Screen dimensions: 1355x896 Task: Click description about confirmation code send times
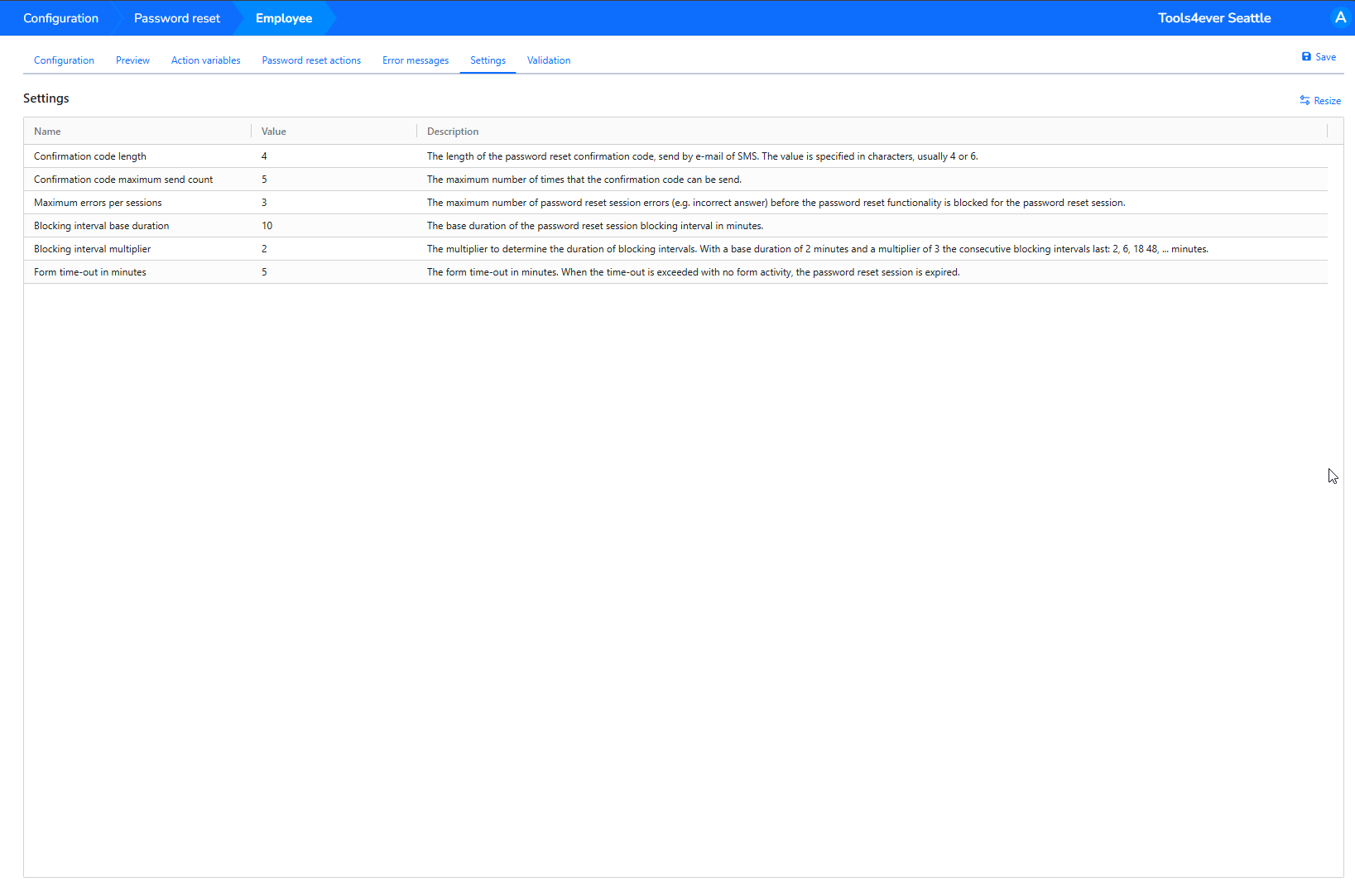coord(584,180)
